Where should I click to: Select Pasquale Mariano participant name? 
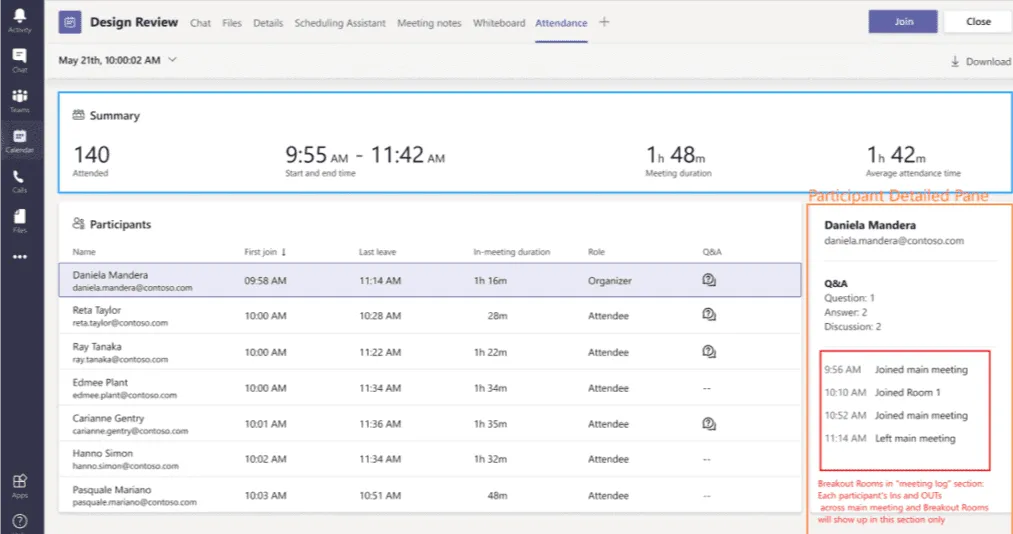coord(112,489)
